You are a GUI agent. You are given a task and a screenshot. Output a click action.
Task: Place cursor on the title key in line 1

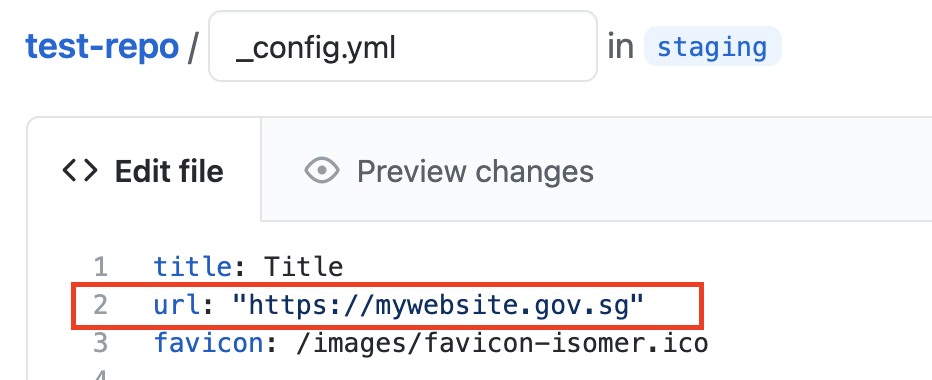pyautogui.click(x=192, y=267)
